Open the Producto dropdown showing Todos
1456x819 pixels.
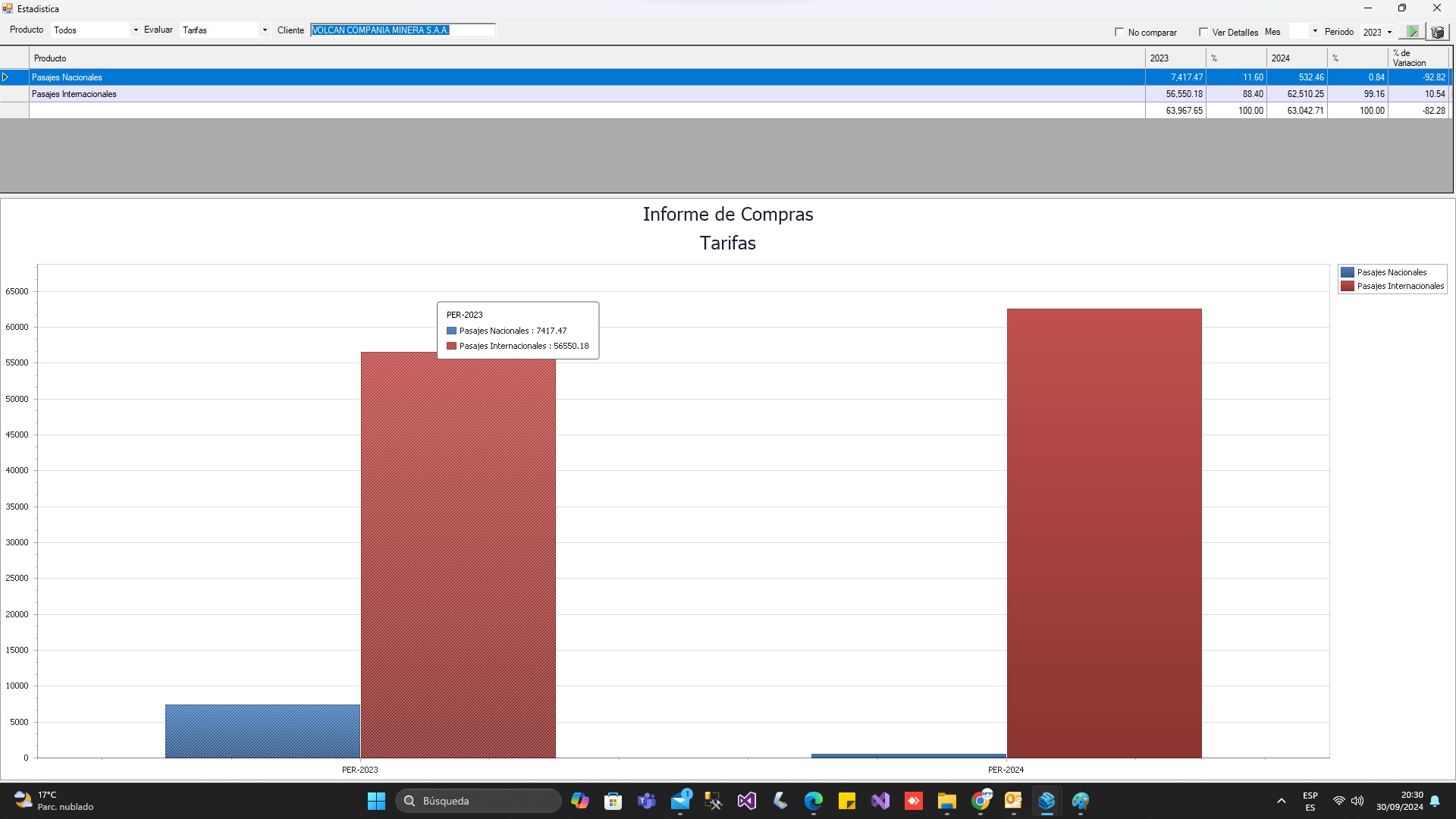pos(134,30)
